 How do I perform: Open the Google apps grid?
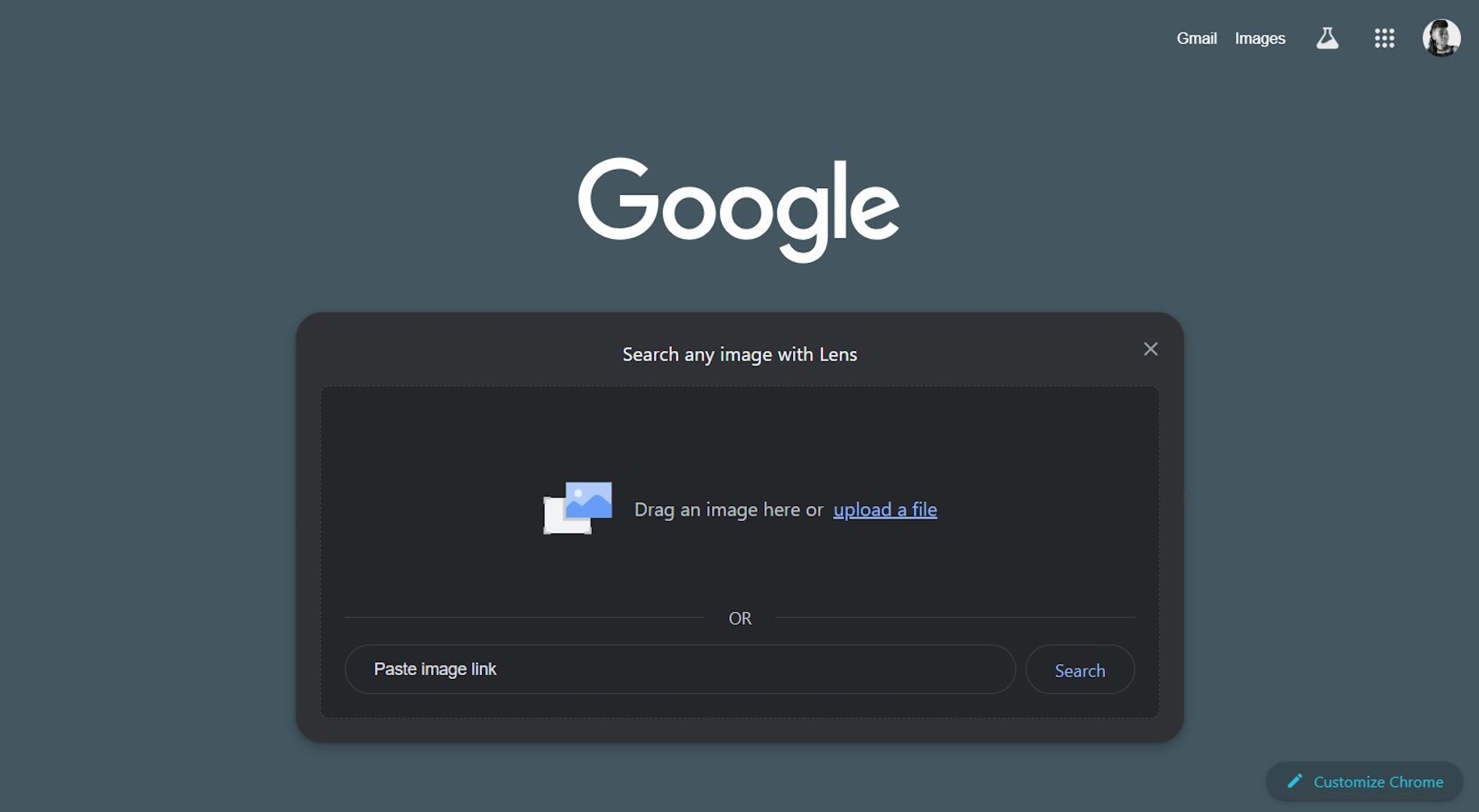1384,38
